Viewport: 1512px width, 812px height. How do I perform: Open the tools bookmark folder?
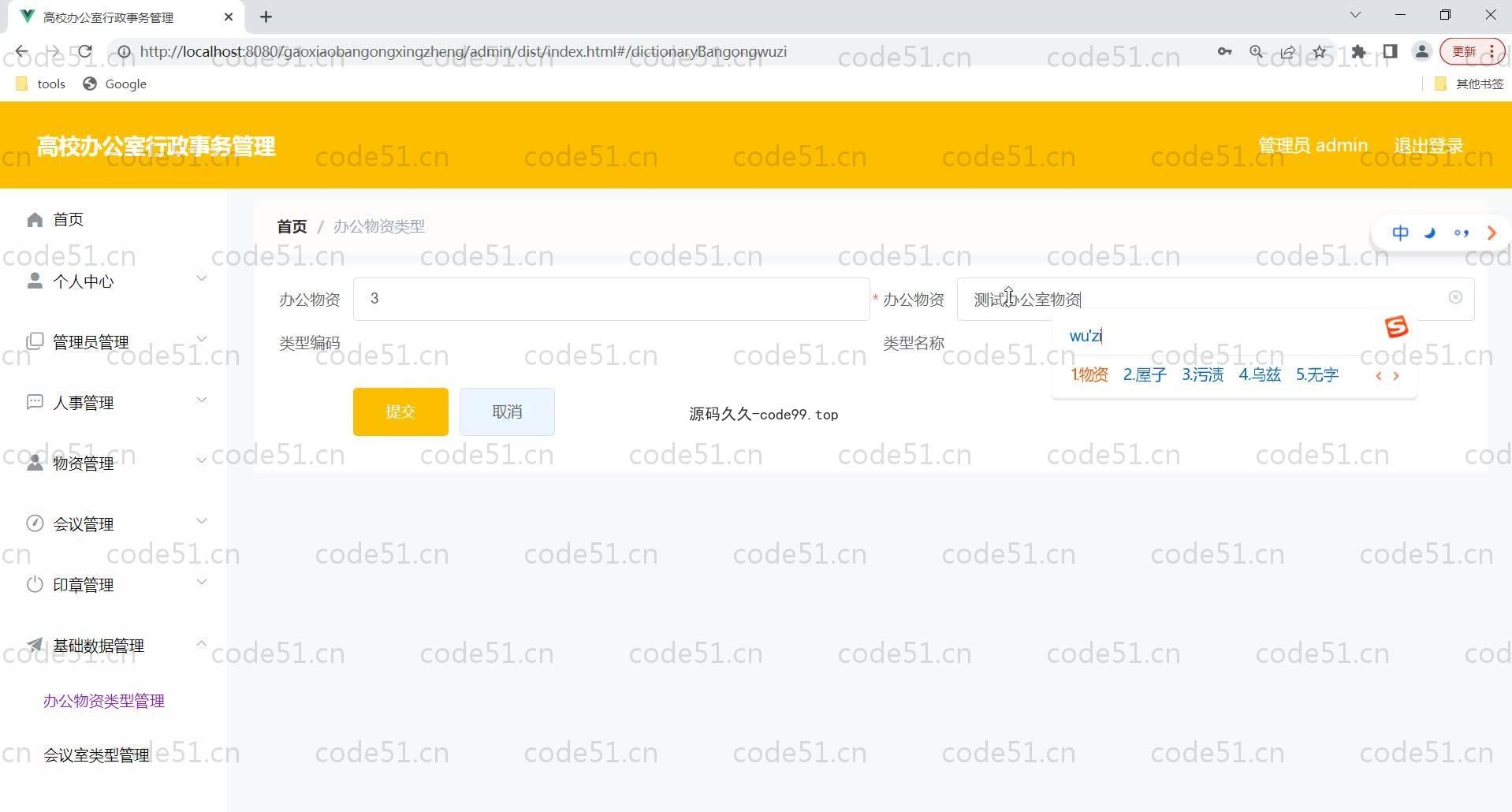pyautogui.click(x=41, y=84)
